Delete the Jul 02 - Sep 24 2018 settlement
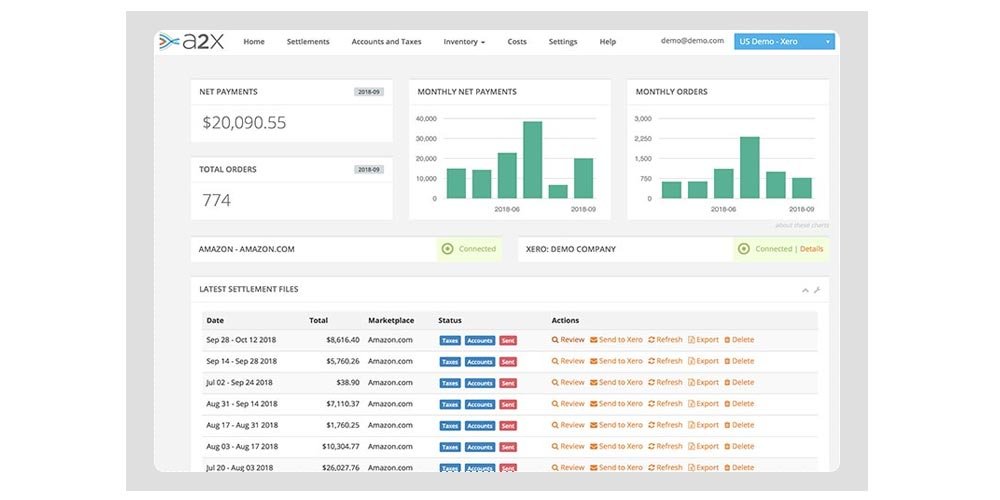Image resolution: width=1000 pixels, height=500 pixels. point(739,383)
